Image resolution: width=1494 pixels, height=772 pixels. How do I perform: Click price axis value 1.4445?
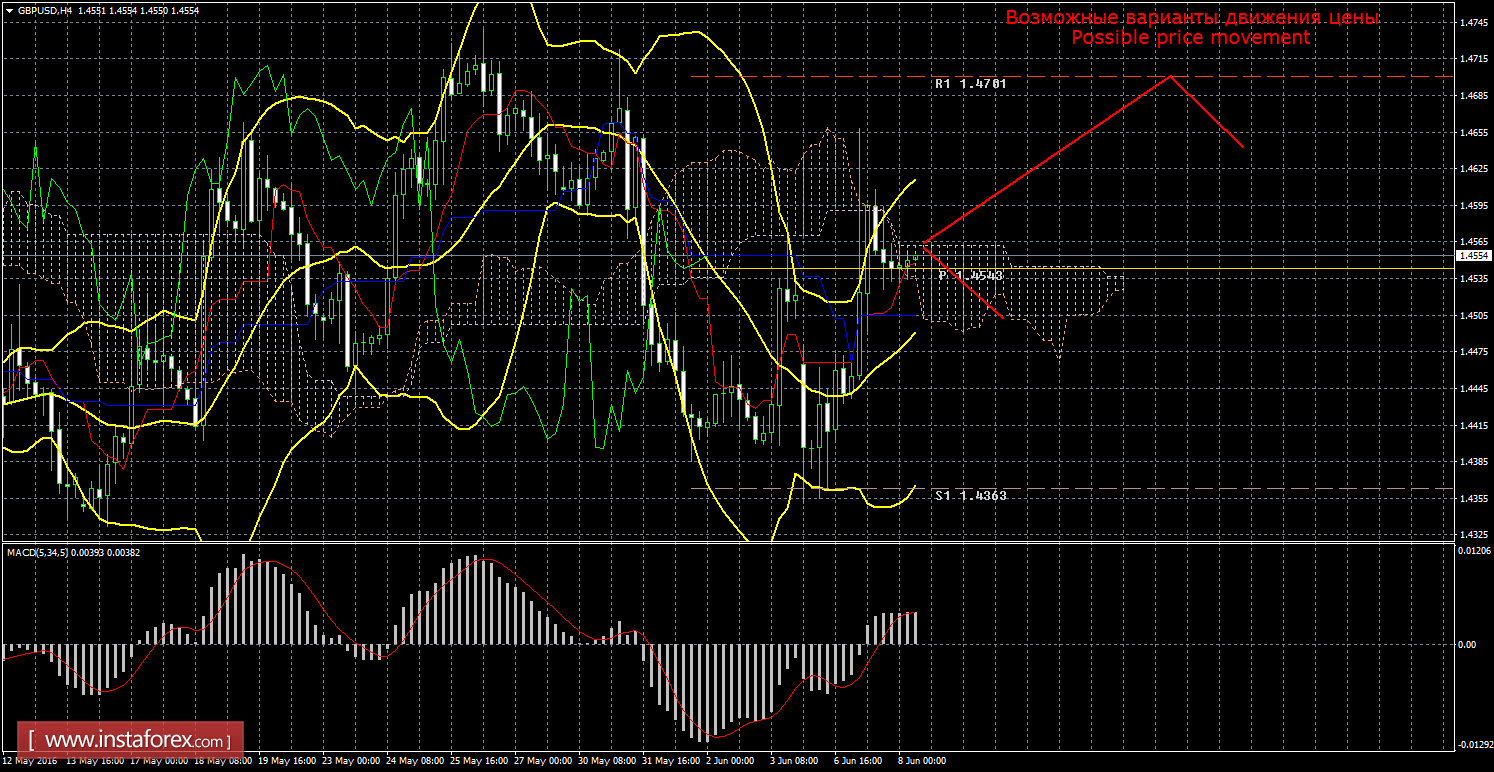click(x=1472, y=390)
